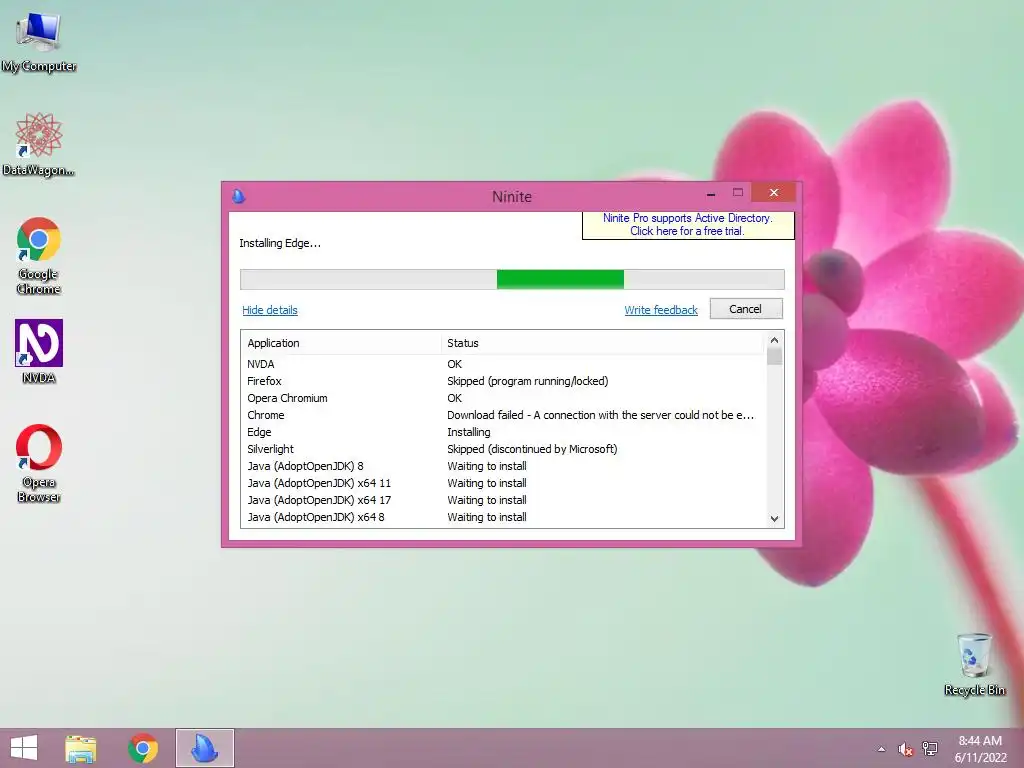1024x768 pixels.
Task: Click the Status column header
Action: click(x=602, y=343)
